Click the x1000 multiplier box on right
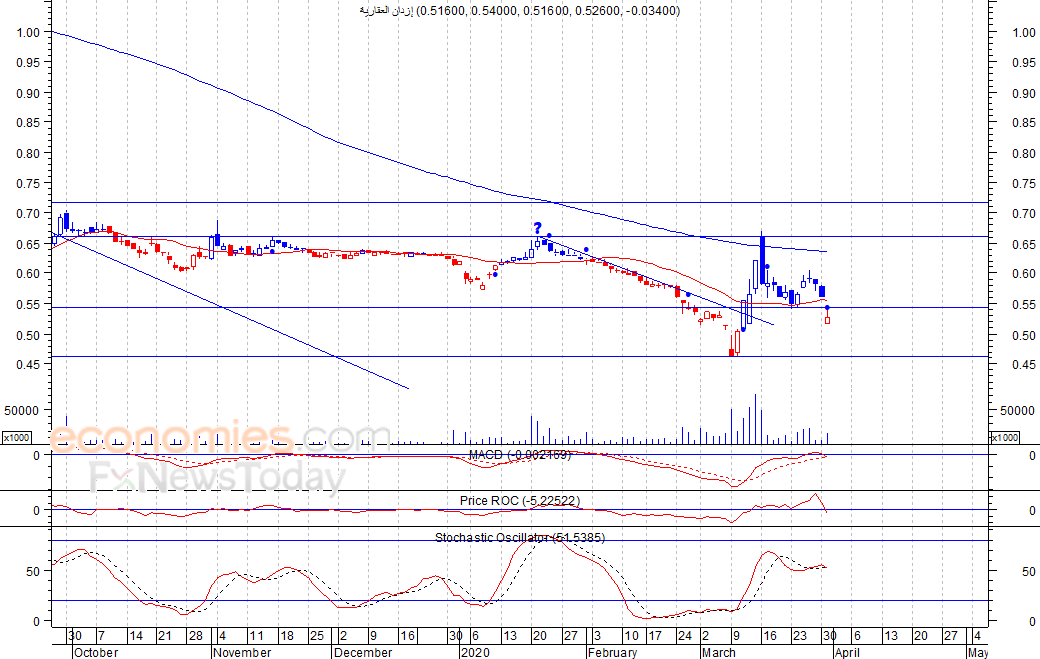This screenshot has height=659, width=1040. (x=1004, y=438)
